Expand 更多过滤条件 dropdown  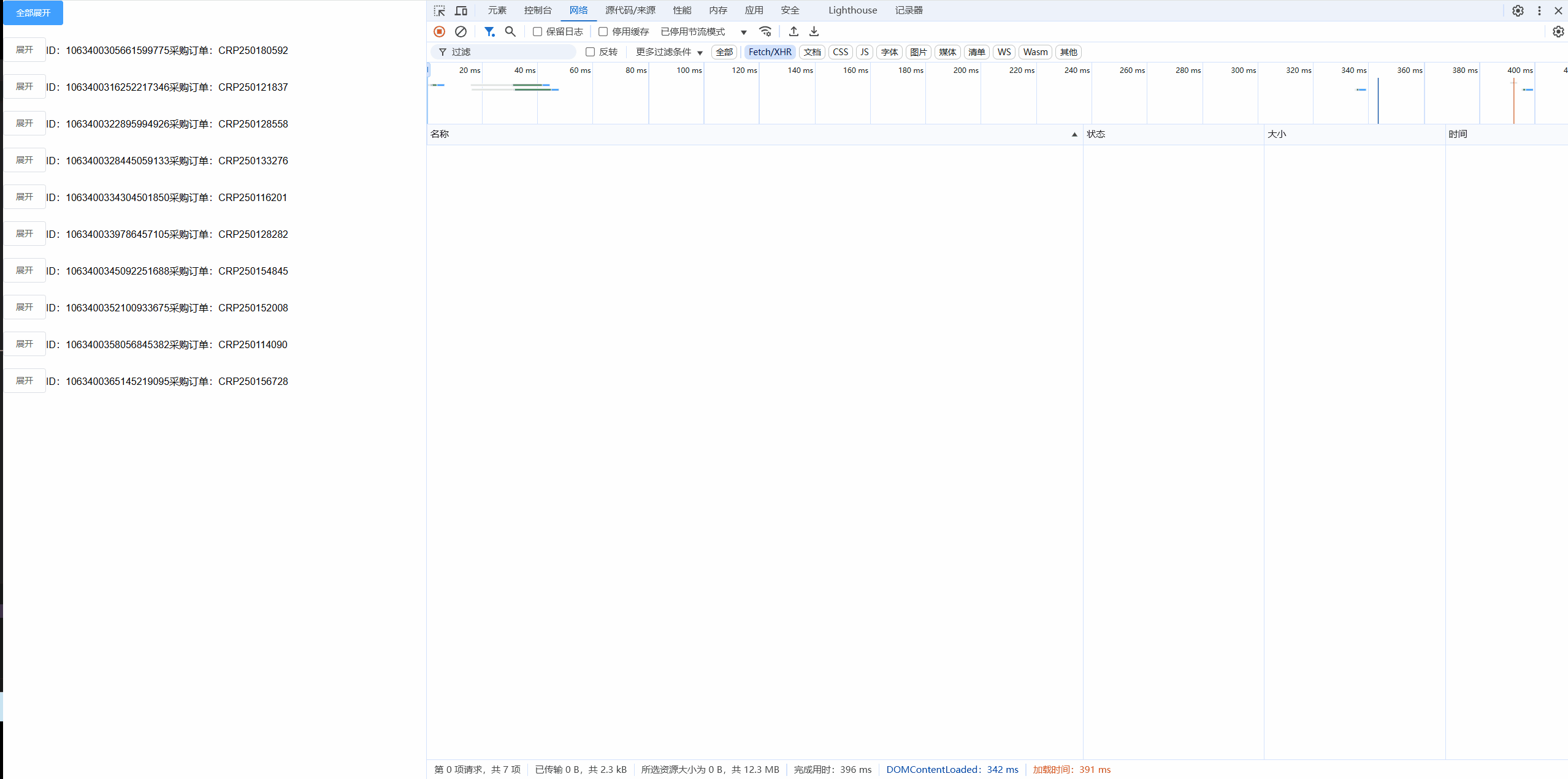click(668, 52)
